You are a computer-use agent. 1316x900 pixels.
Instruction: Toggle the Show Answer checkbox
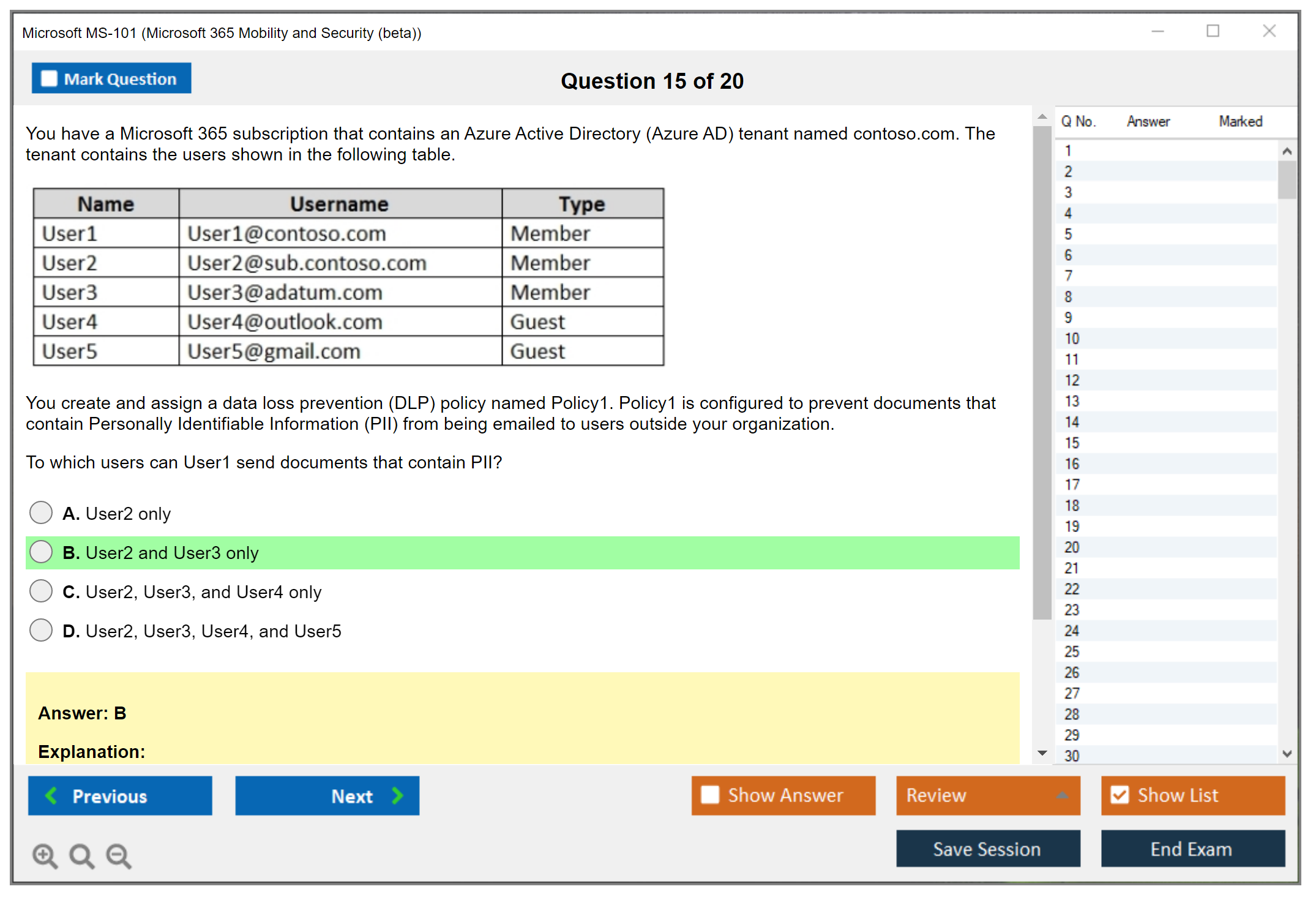(x=710, y=795)
